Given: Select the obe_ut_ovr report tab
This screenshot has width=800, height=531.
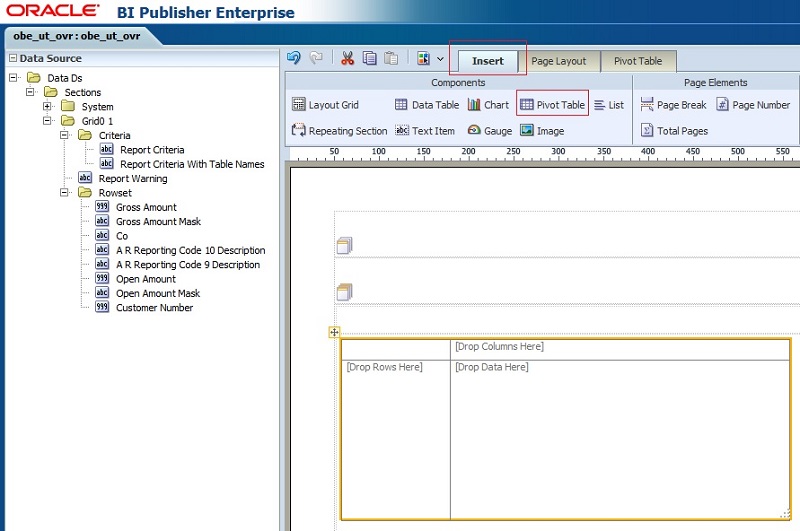Looking at the screenshot, I should [77, 36].
